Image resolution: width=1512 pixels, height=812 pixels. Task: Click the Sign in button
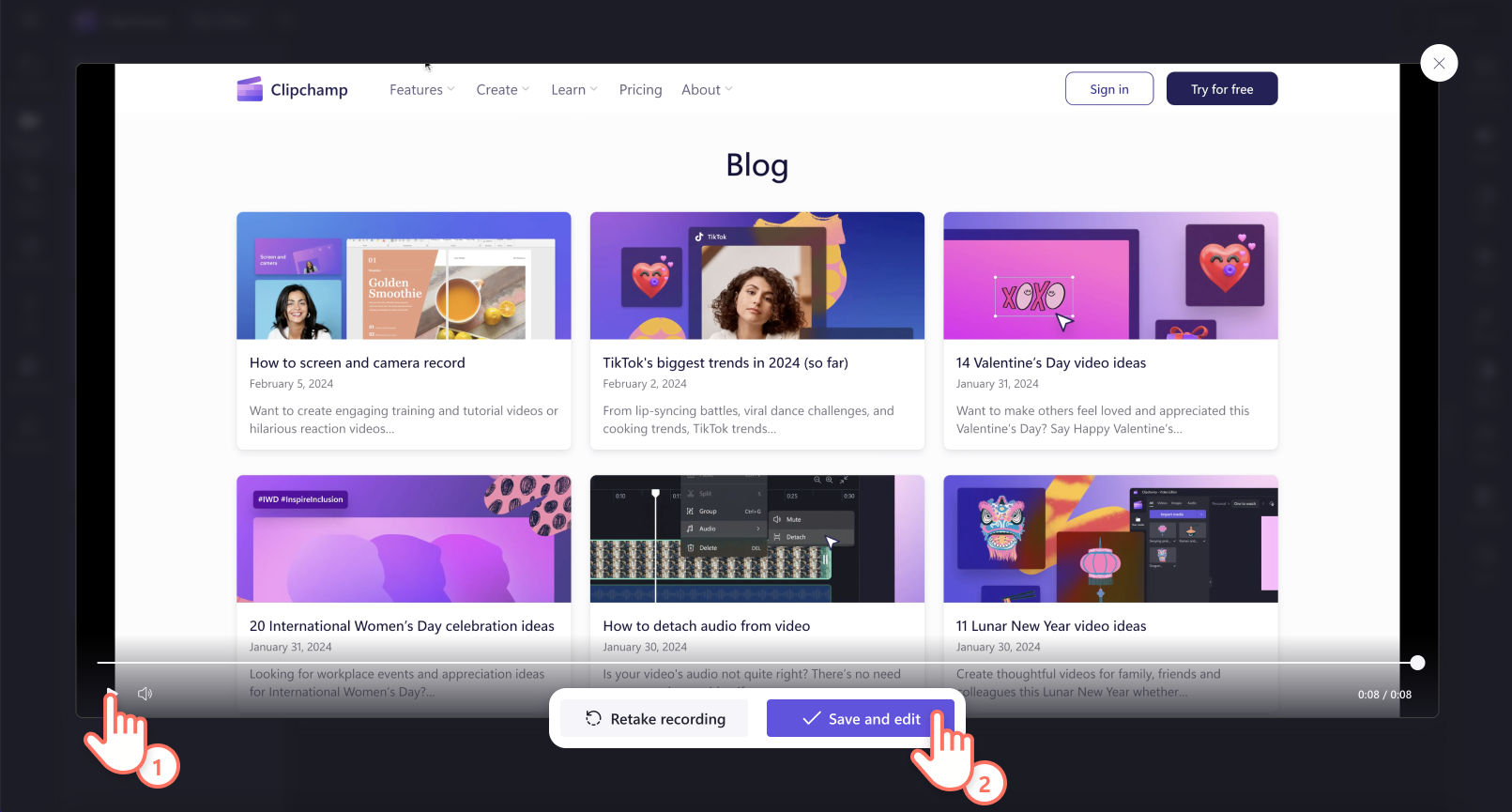[x=1109, y=89]
